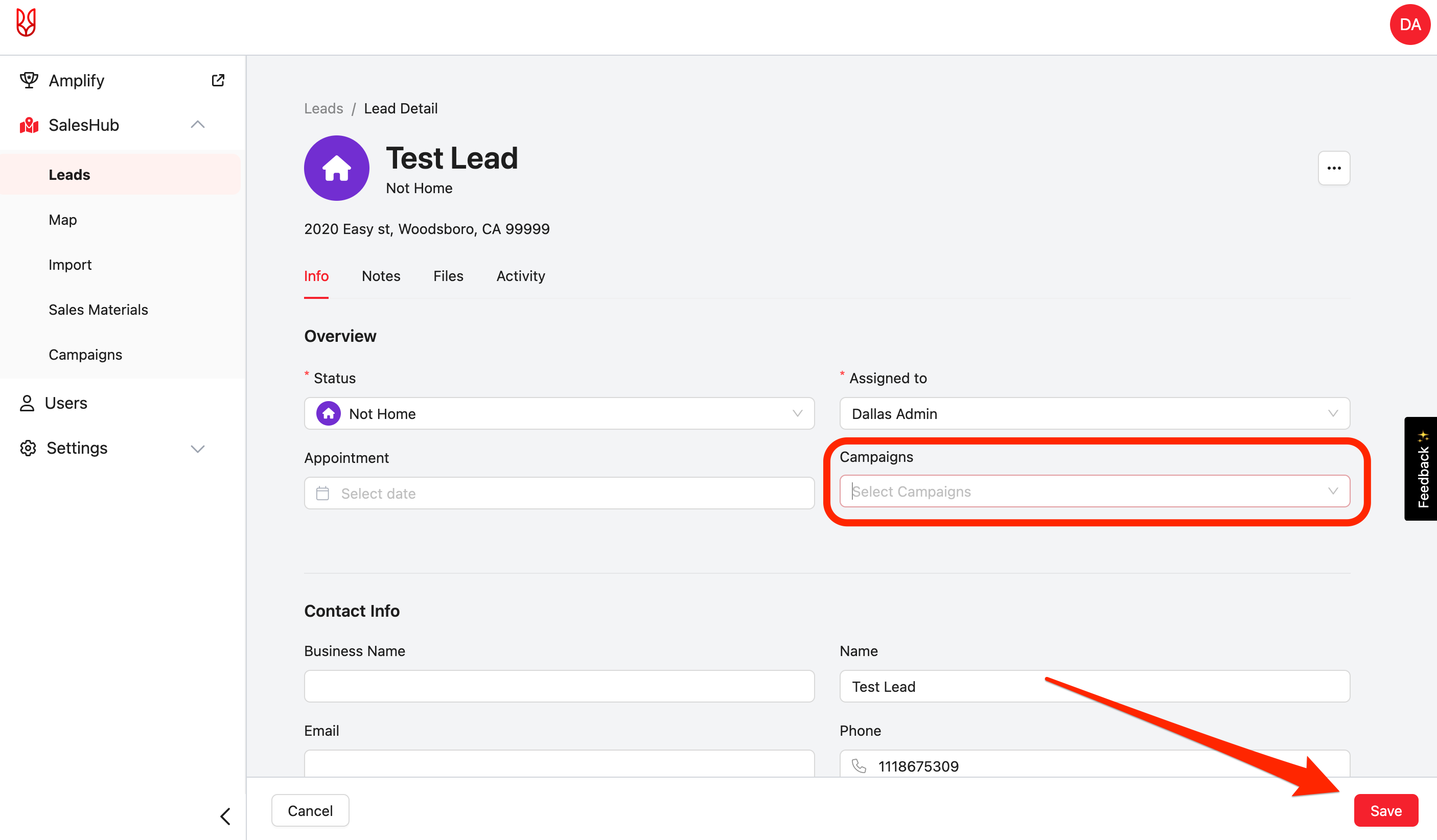Viewport: 1437px width, 840px height.
Task: Open the Files tab
Action: [448, 276]
